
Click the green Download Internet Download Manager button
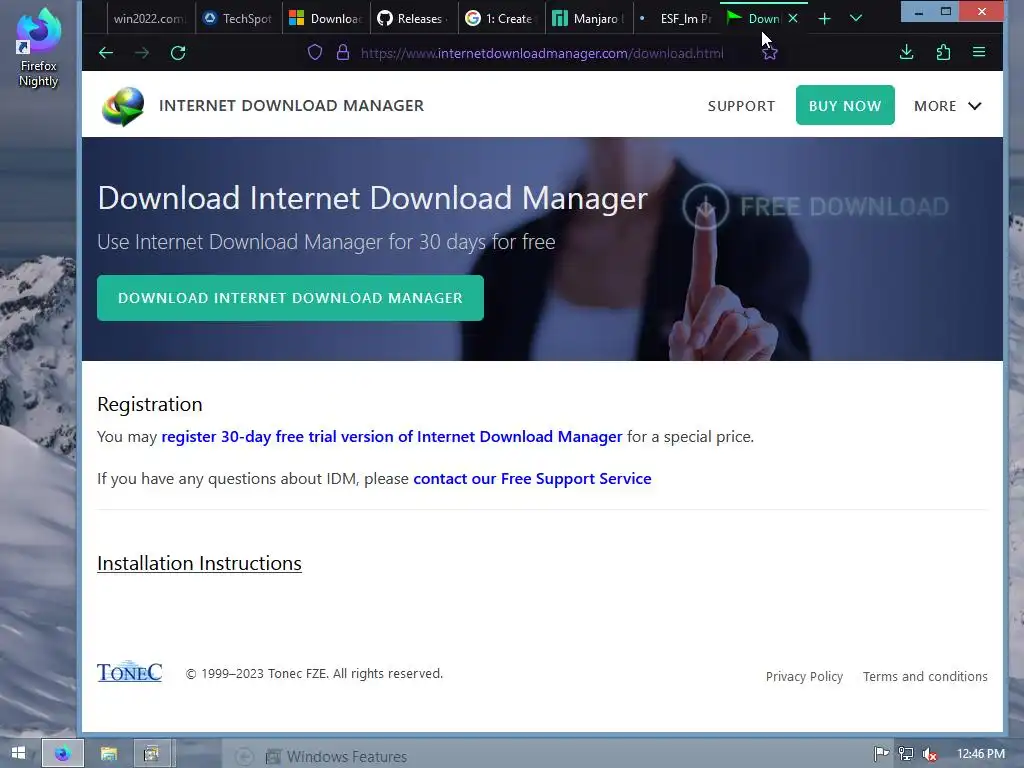[290, 298]
